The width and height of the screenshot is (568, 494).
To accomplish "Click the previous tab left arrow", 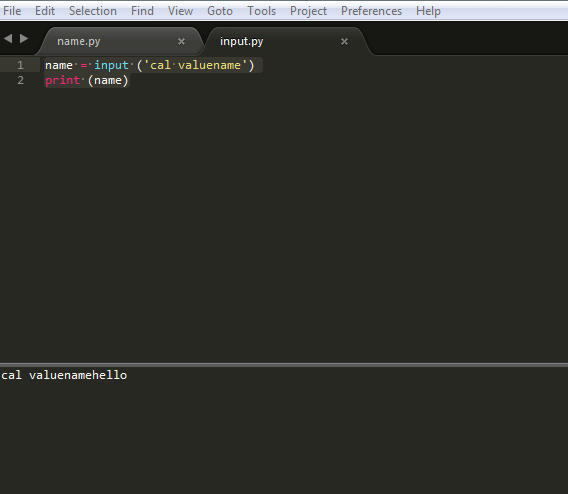I will point(8,38).
